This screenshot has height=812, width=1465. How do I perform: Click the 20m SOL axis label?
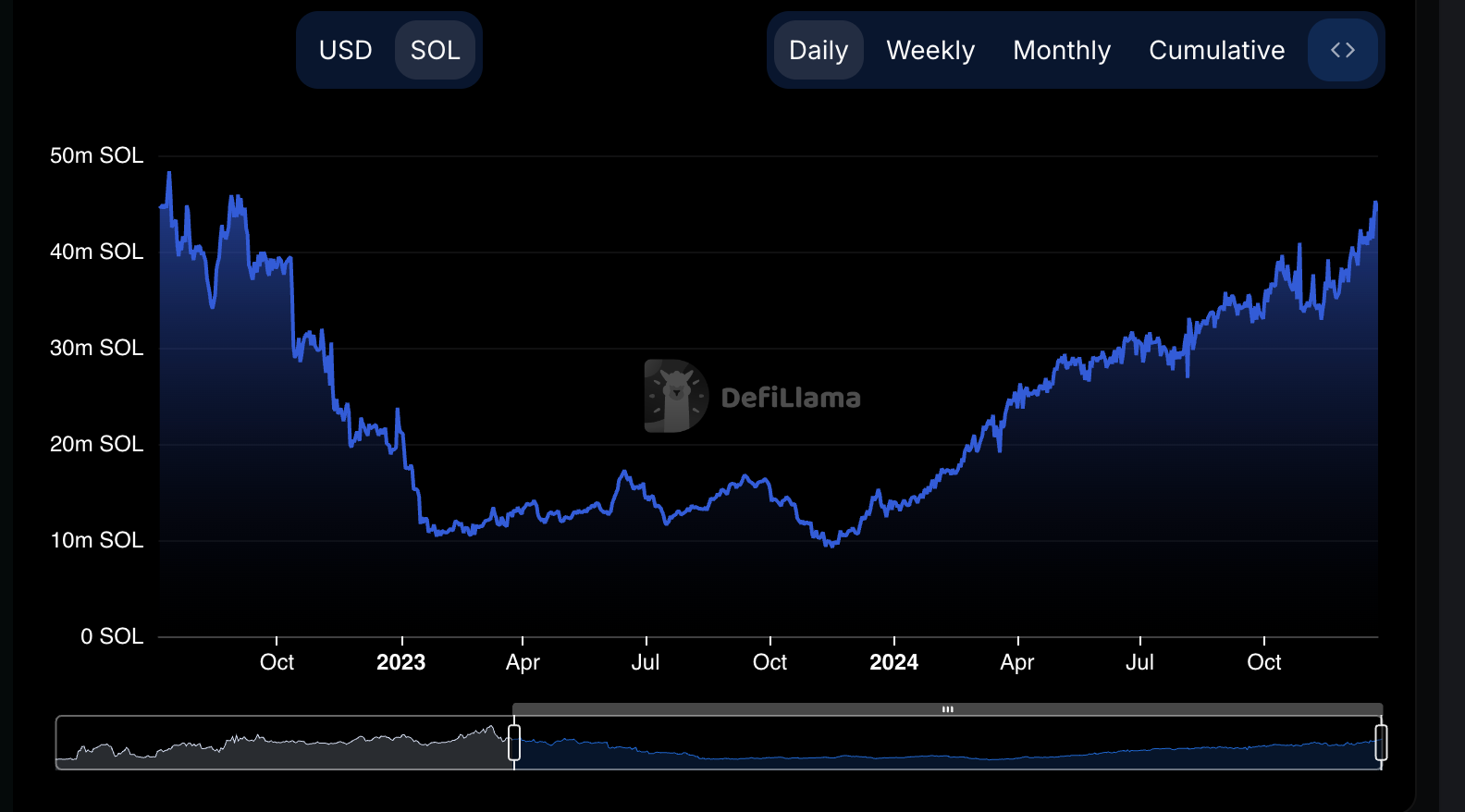pyautogui.click(x=97, y=444)
